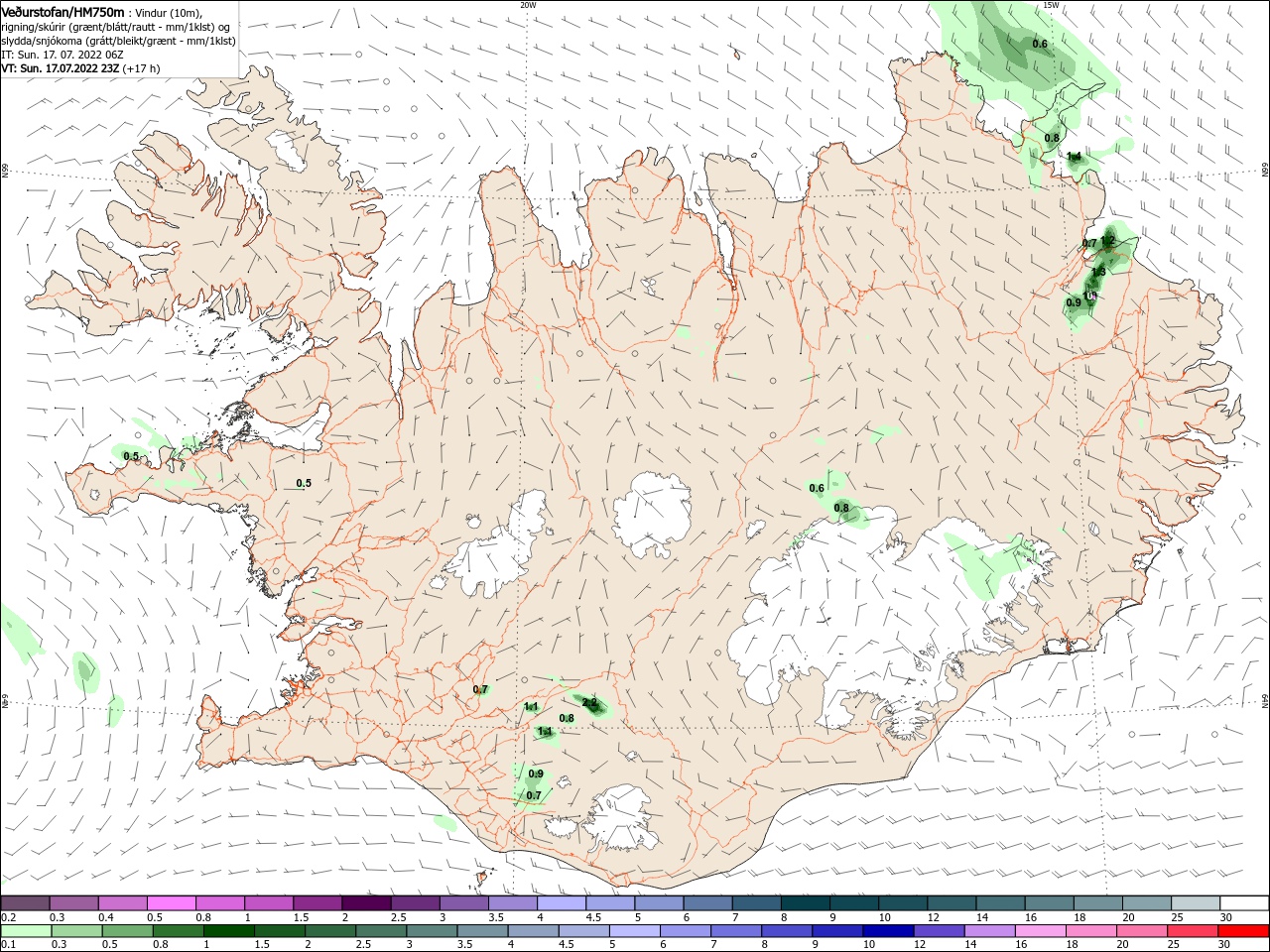Pick the deep blue swatch between 10 and 12, lower legend
The height and width of the screenshot is (952, 1270).
888,931
